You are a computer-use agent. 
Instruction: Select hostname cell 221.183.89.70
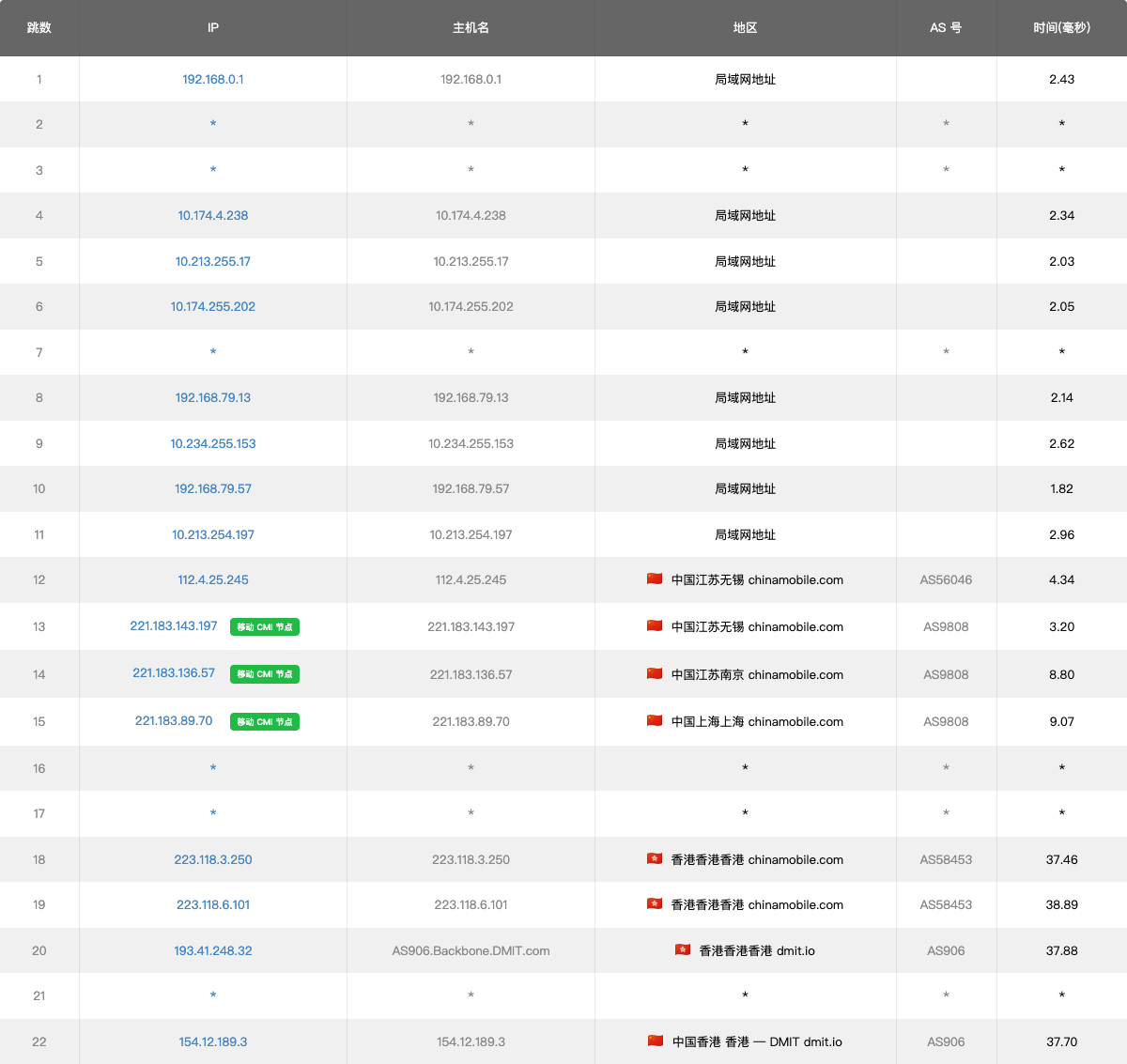[471, 721]
